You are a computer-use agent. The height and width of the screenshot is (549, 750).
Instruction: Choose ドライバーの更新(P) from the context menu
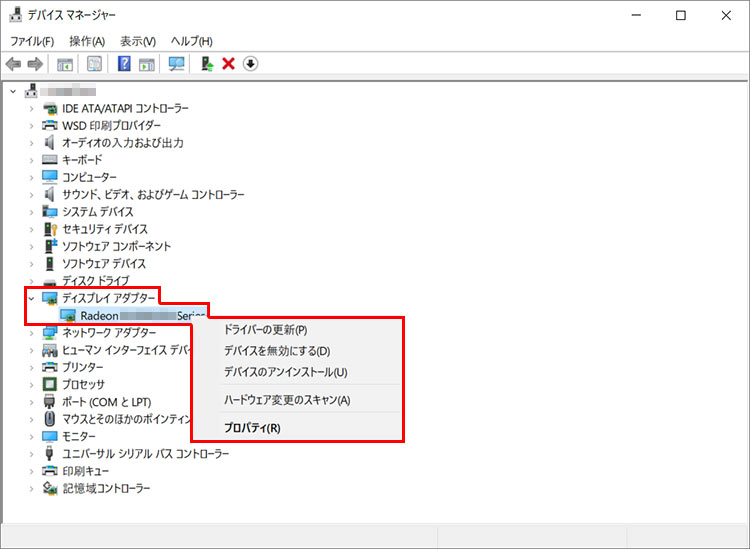point(265,330)
